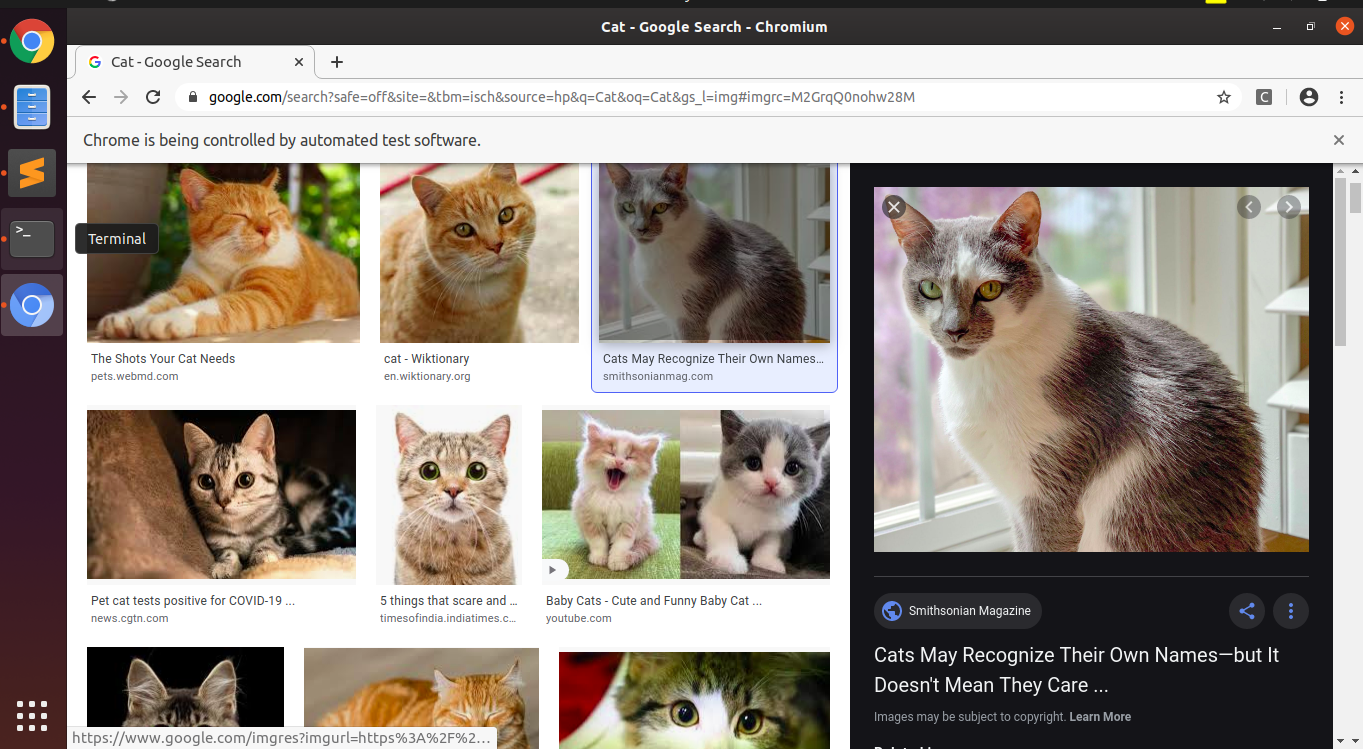
Task: Launch Sublime Text from the dock
Action: pos(32,173)
